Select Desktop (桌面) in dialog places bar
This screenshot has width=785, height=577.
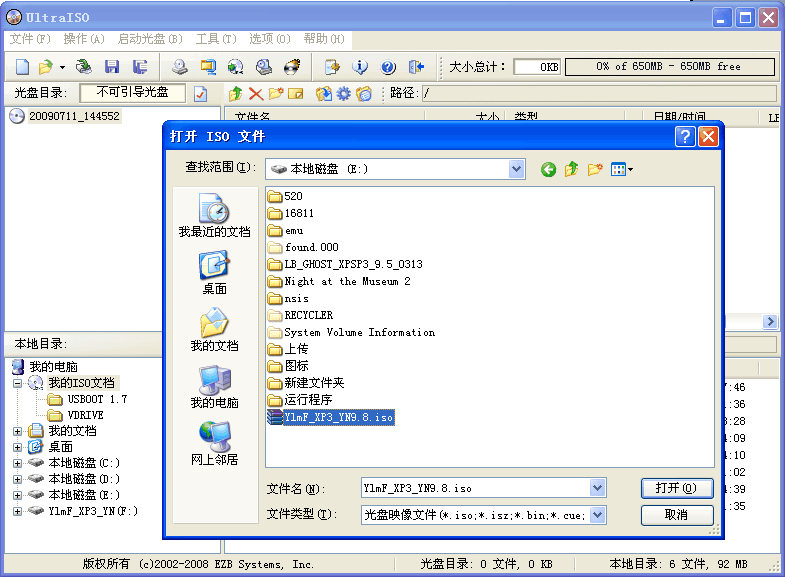pos(214,272)
